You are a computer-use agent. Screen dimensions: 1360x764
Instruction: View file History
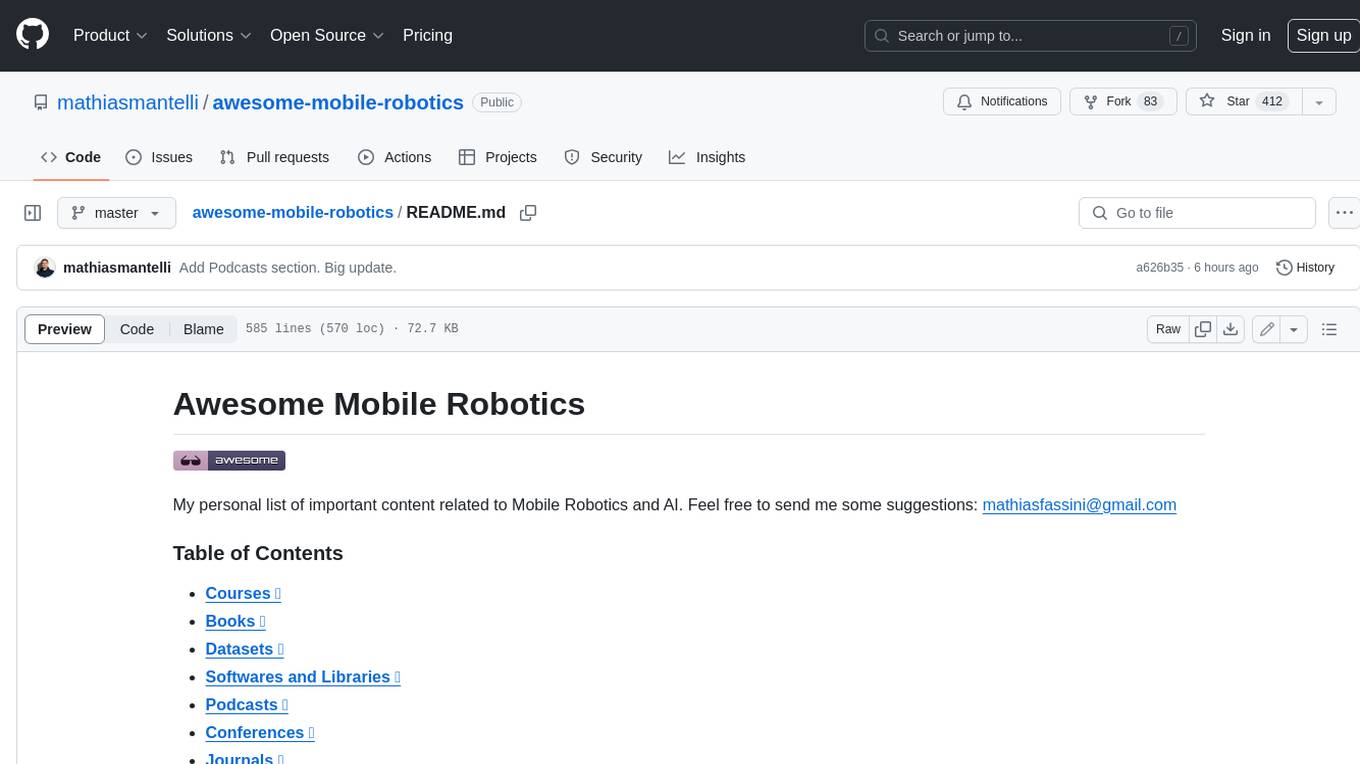coord(1305,268)
